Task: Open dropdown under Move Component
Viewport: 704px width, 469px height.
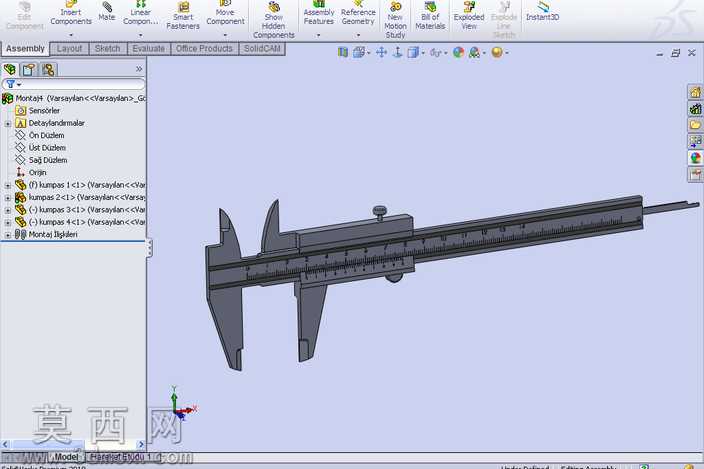Action: coord(225,35)
